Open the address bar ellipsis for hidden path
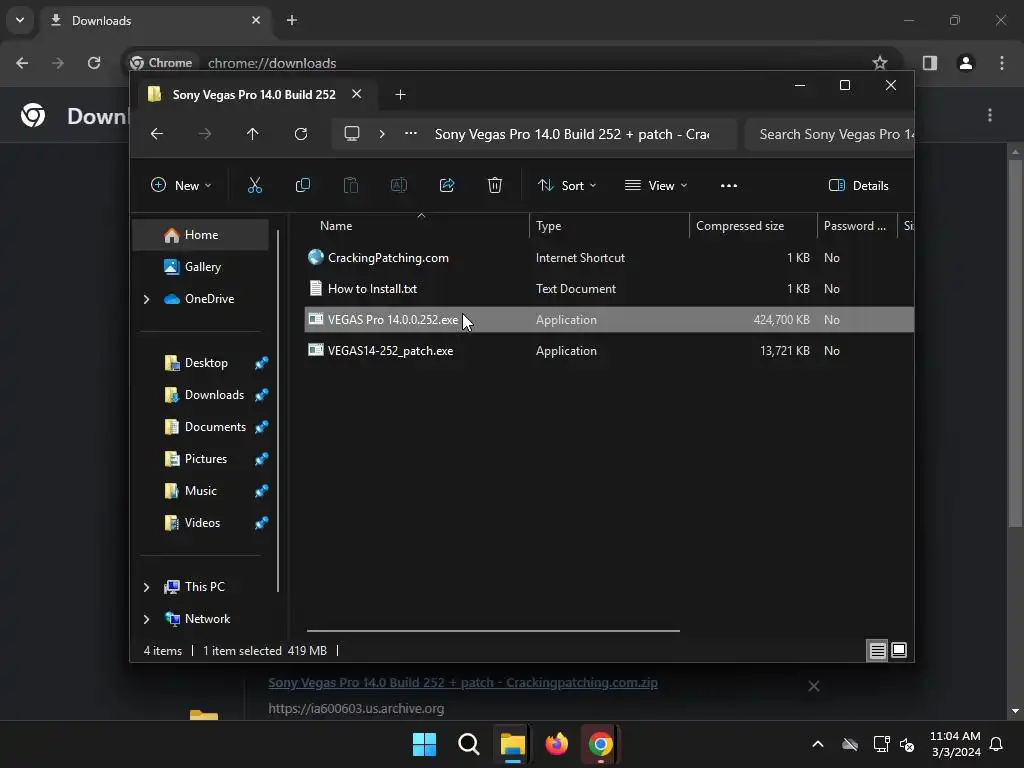1024x768 pixels. click(x=411, y=133)
